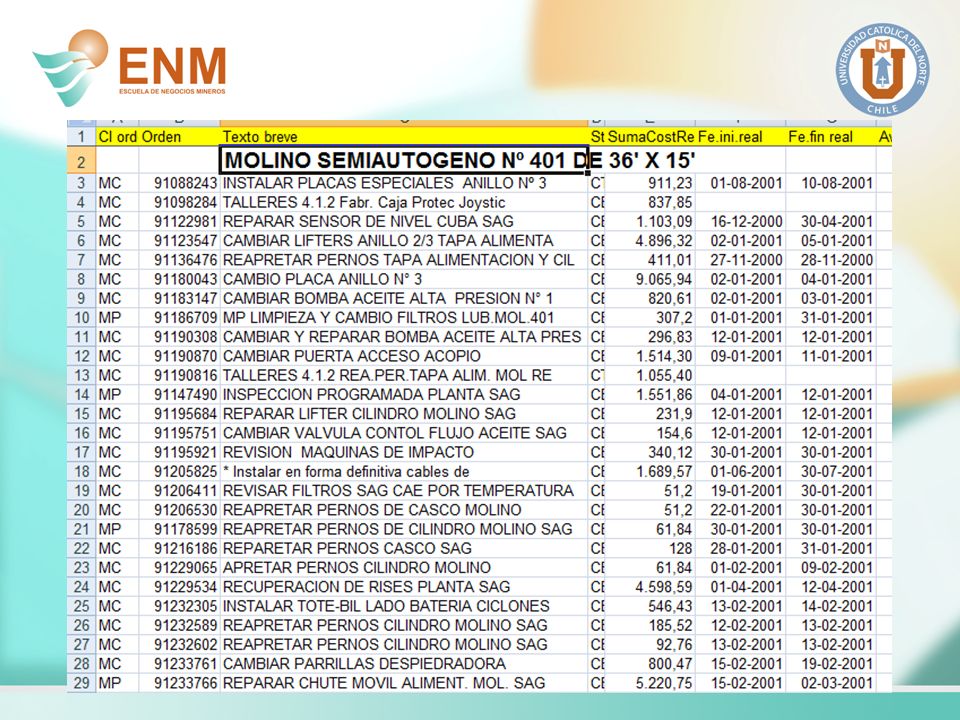Select row header number 1
Image resolution: width=960 pixels, height=720 pixels.
[x=81, y=137]
